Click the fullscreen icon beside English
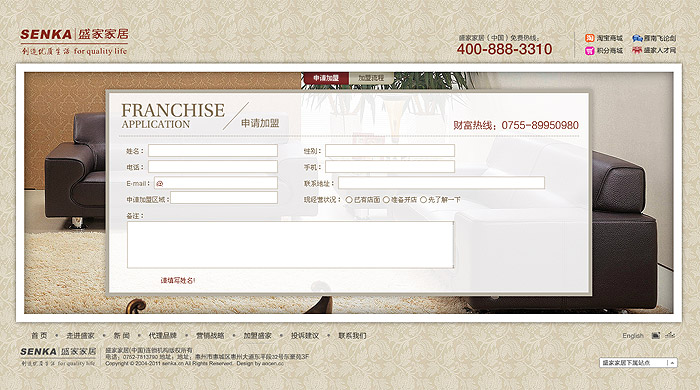700x390 pixels. 655,335
